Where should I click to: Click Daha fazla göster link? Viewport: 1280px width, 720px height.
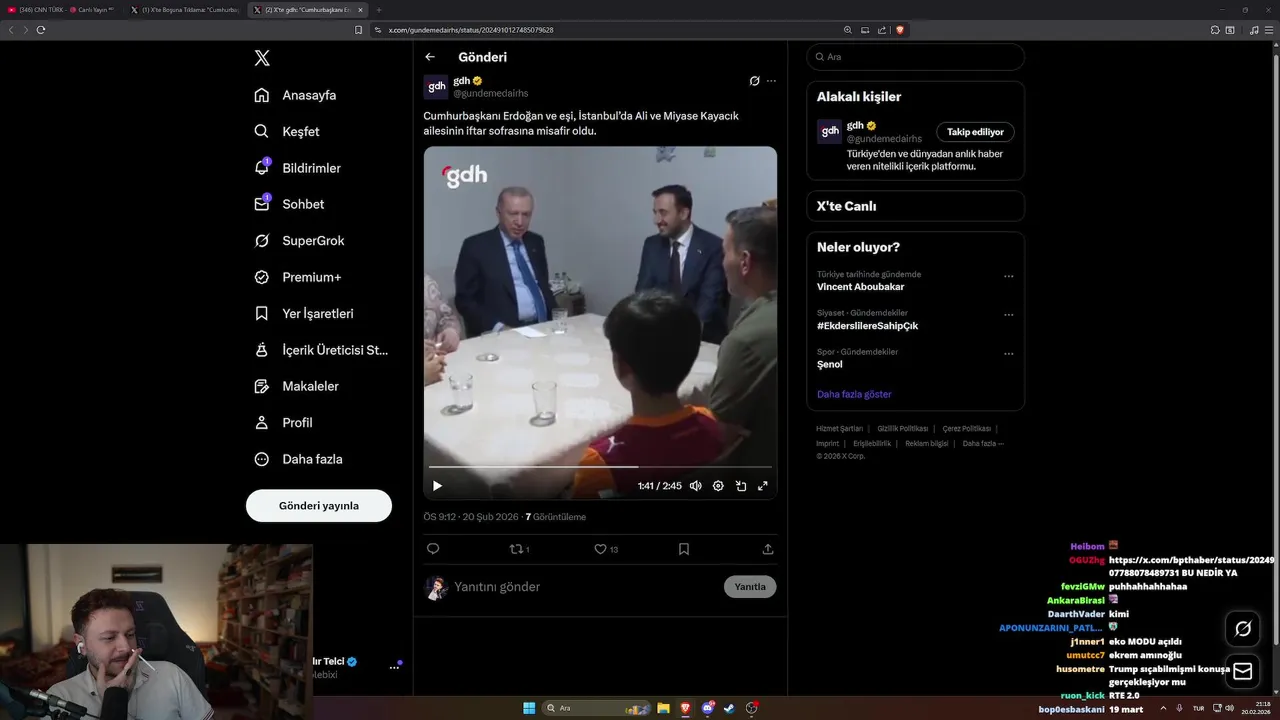pos(854,394)
